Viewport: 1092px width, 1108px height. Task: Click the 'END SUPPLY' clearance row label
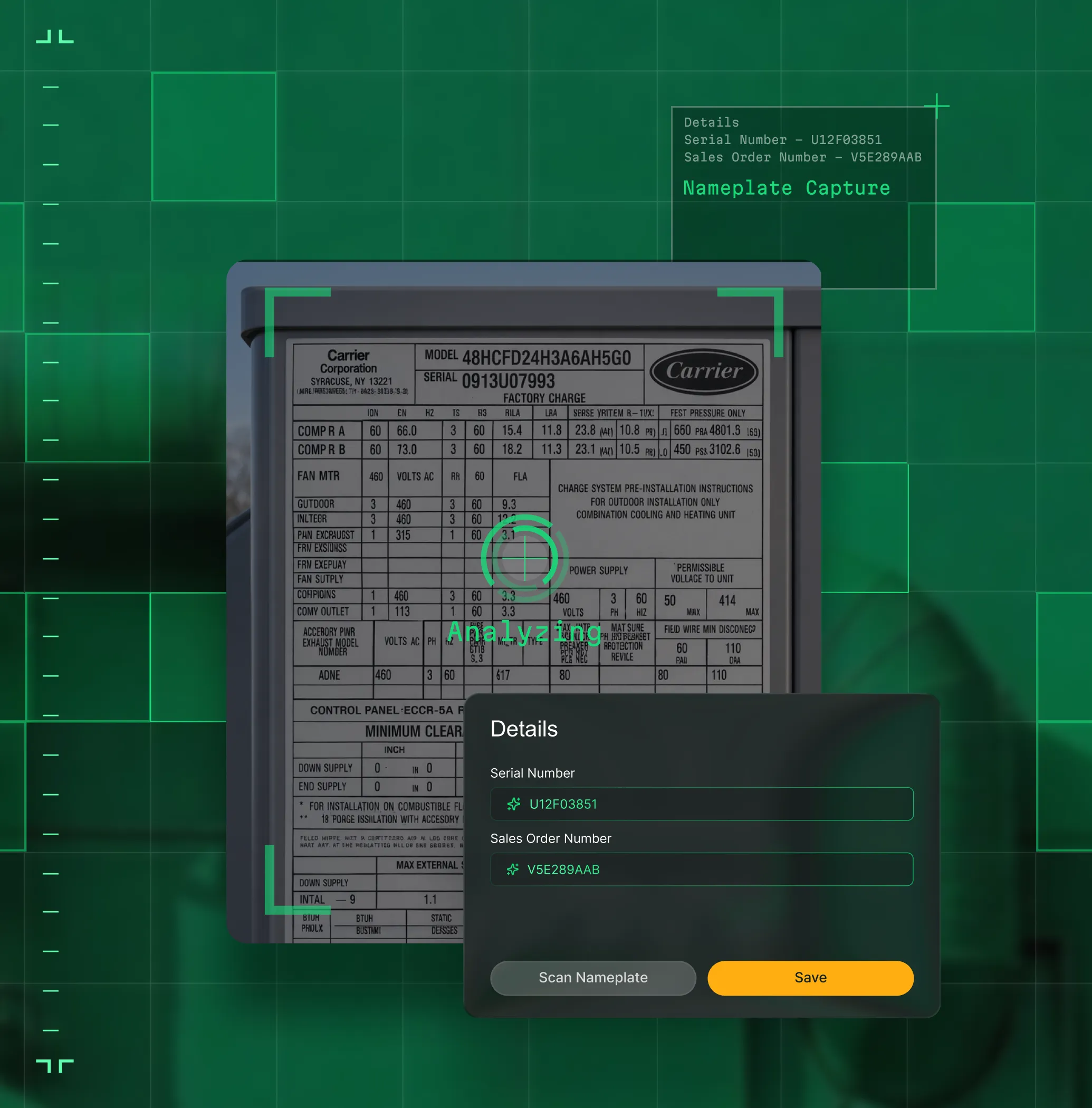[x=322, y=786]
